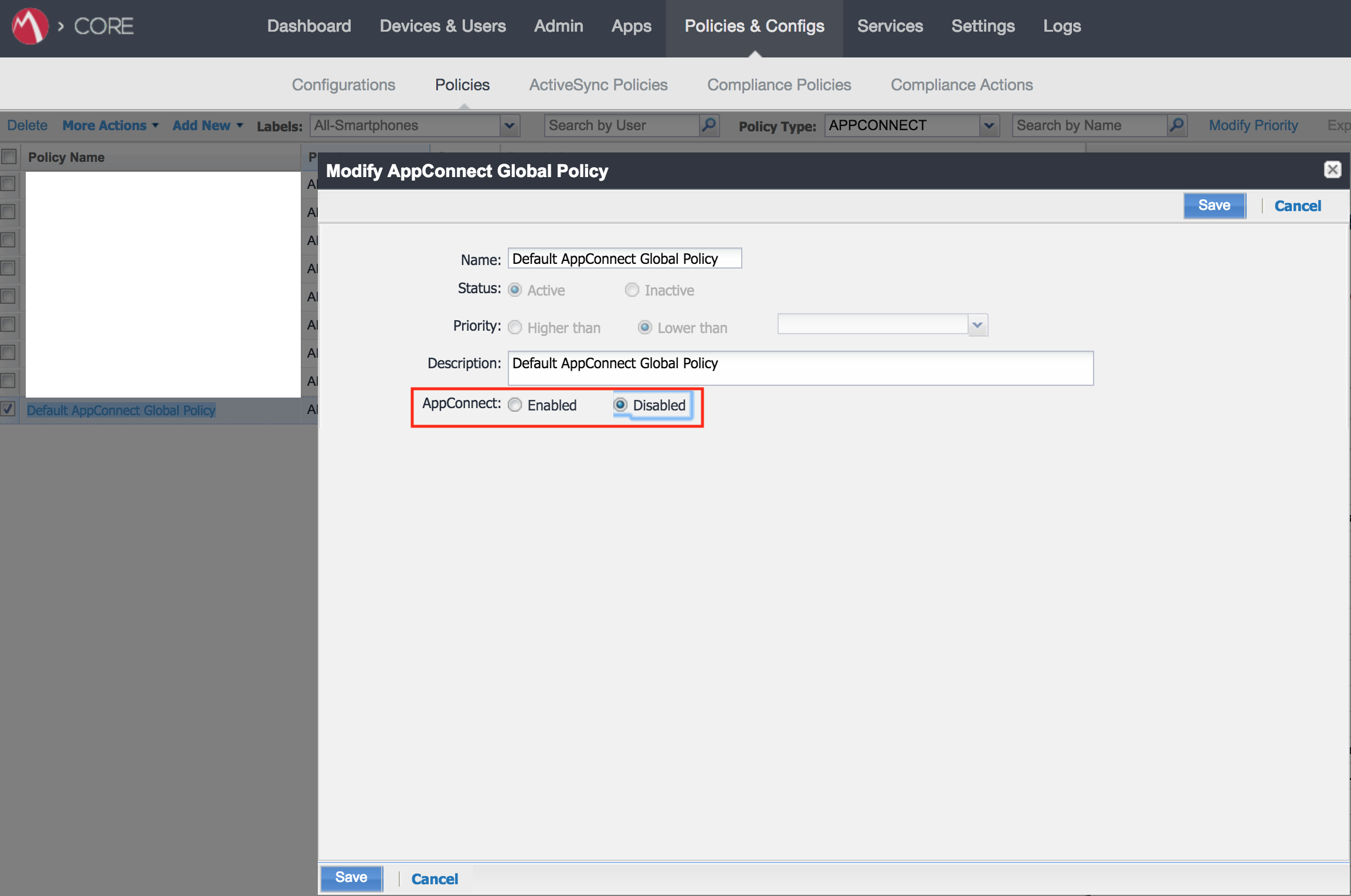Select the Inactive status option
Image resolution: width=1351 pixels, height=896 pixels.
pyautogui.click(x=632, y=290)
